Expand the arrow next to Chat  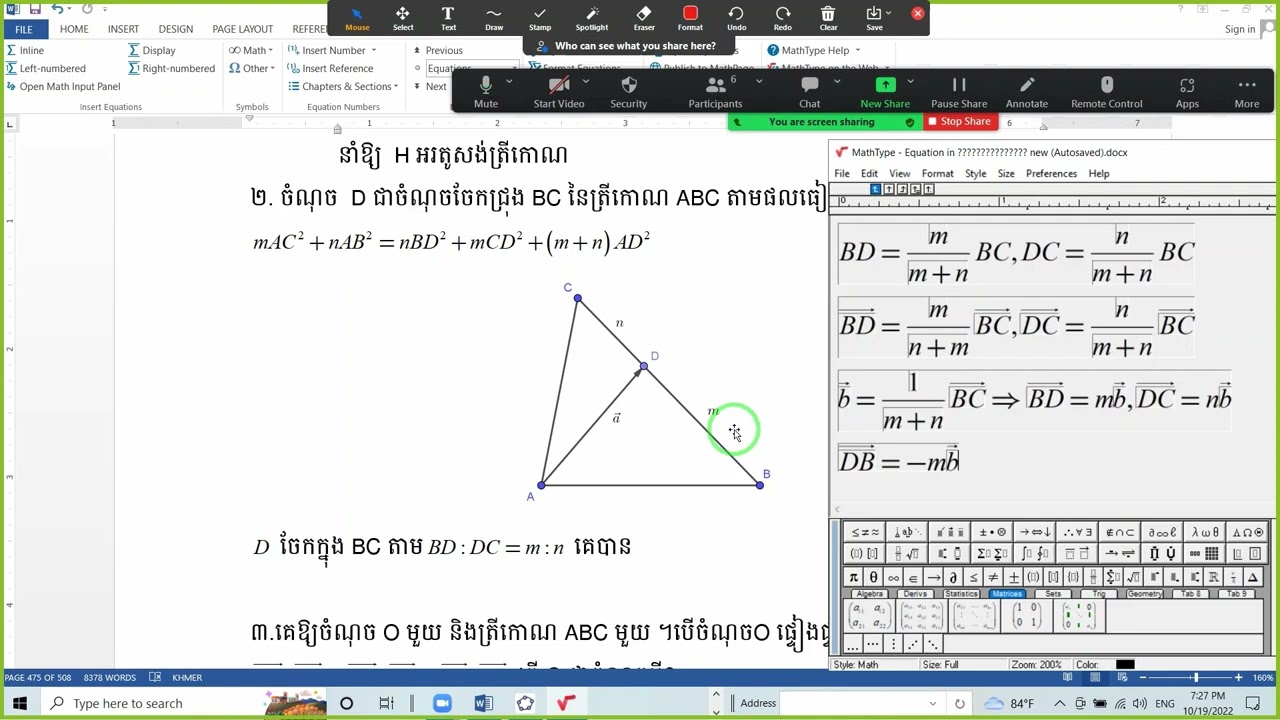click(x=836, y=81)
